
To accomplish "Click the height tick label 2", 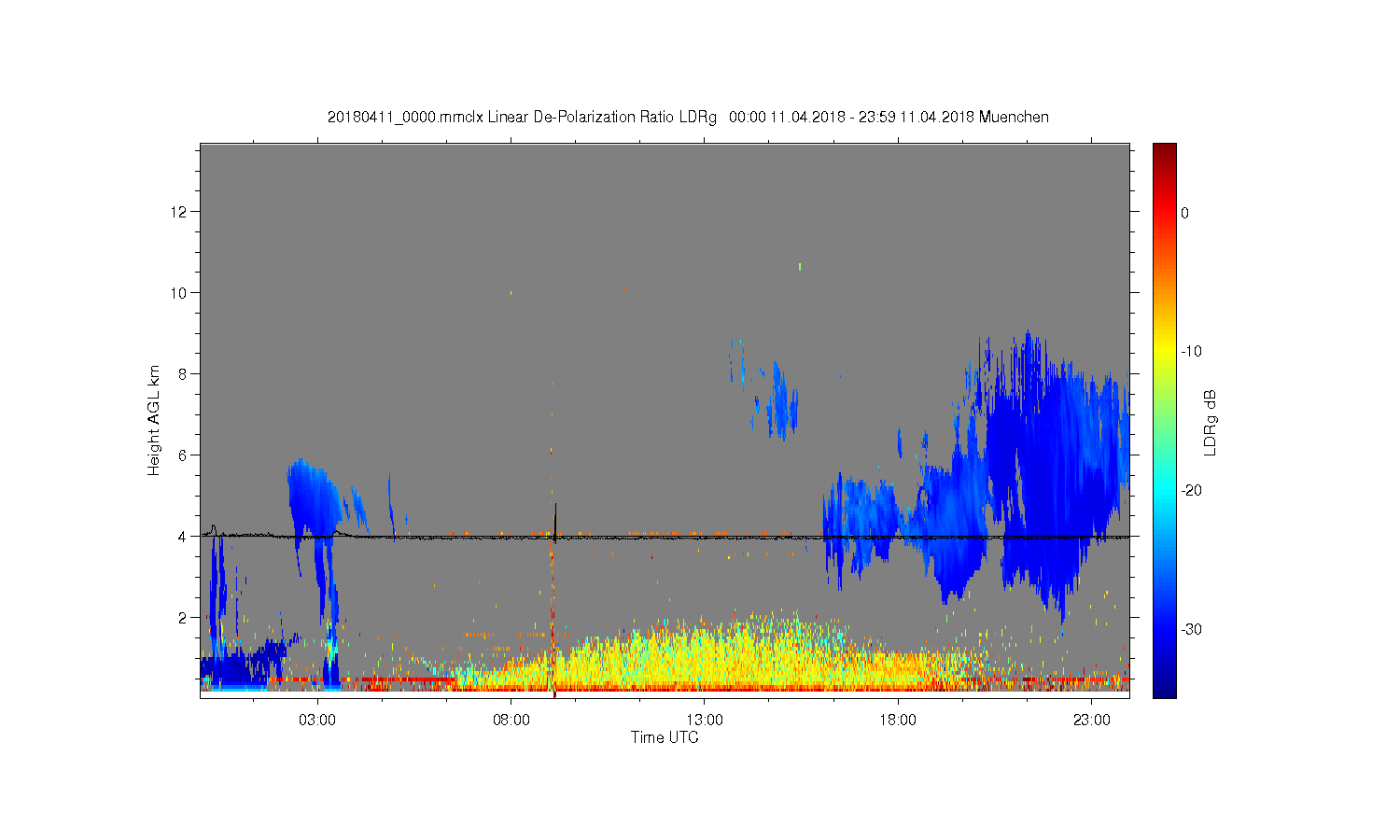I will click(x=183, y=618).
